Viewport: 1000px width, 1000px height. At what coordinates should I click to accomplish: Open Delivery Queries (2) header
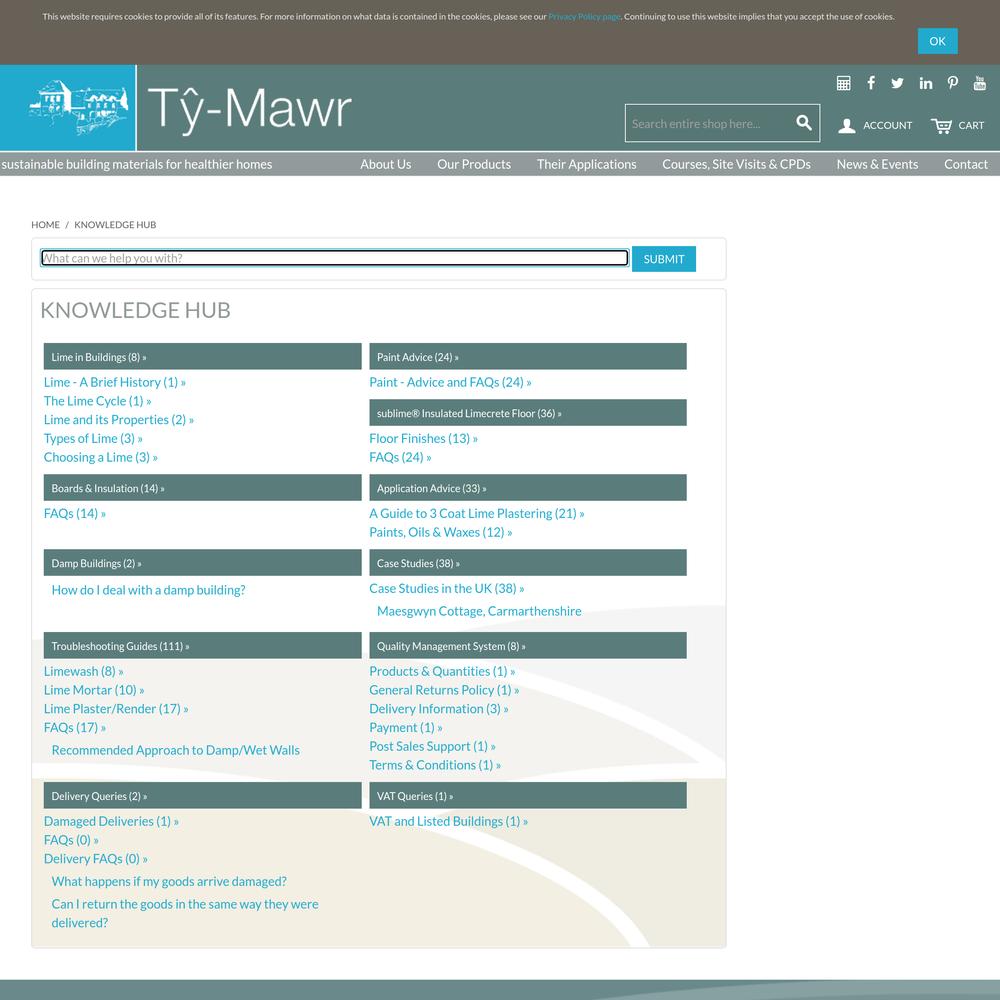tap(202, 795)
